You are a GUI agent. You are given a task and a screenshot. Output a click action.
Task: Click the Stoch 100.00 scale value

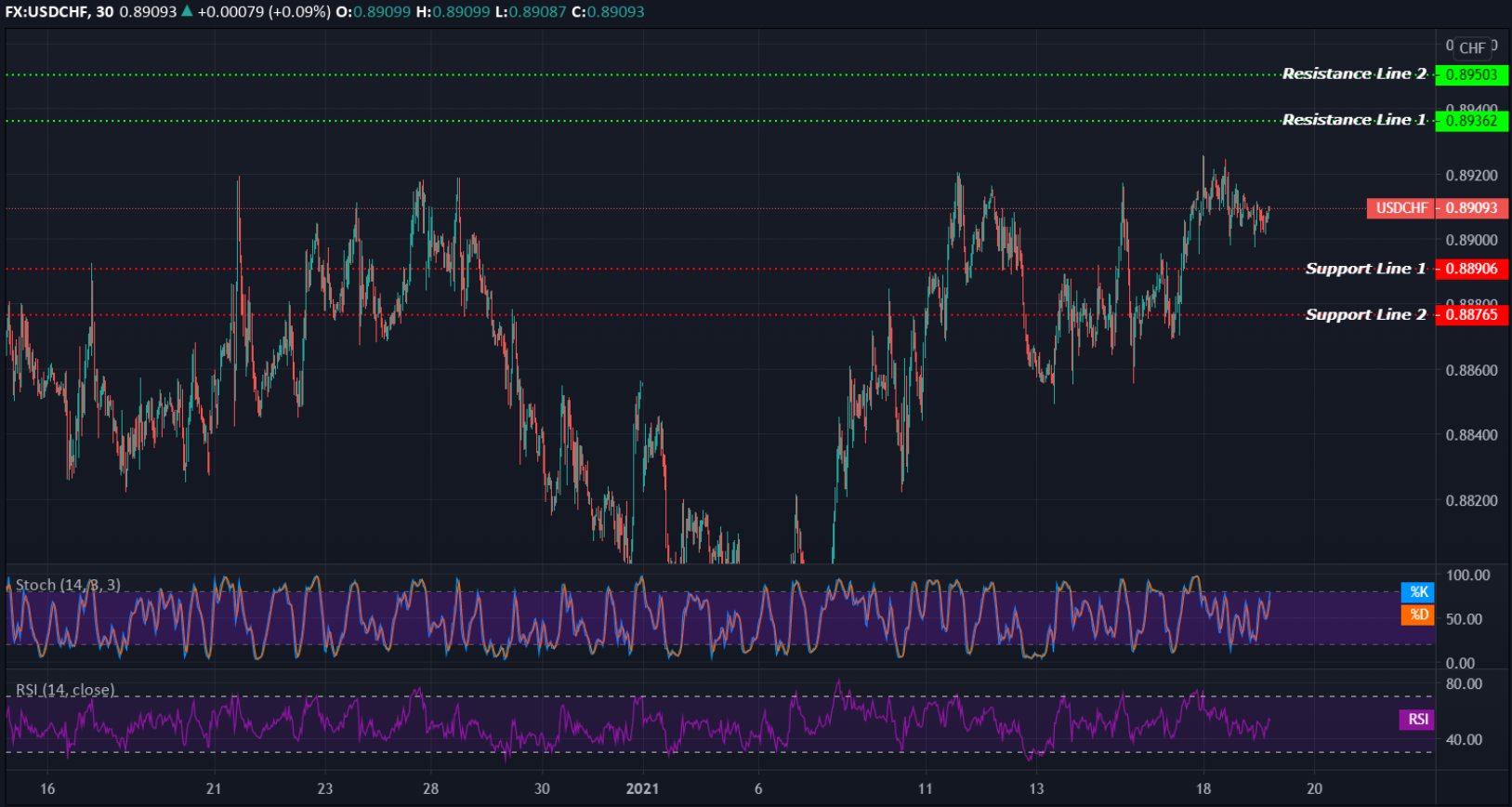(x=1468, y=575)
